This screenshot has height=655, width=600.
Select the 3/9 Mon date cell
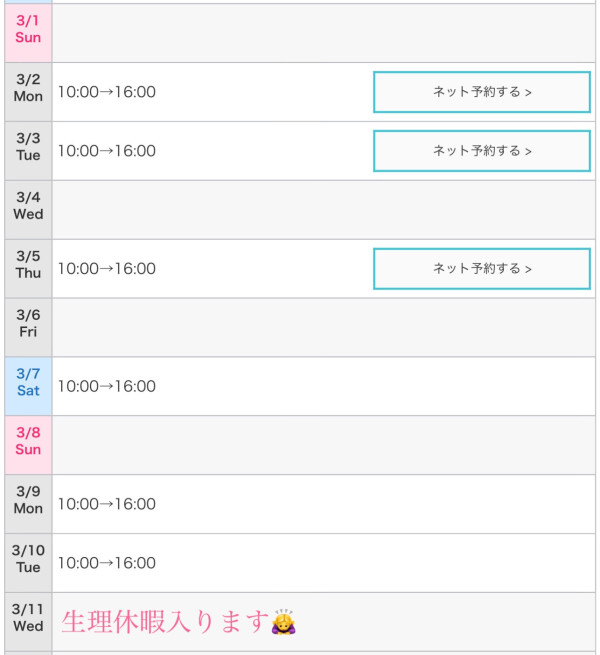[x=28, y=501]
